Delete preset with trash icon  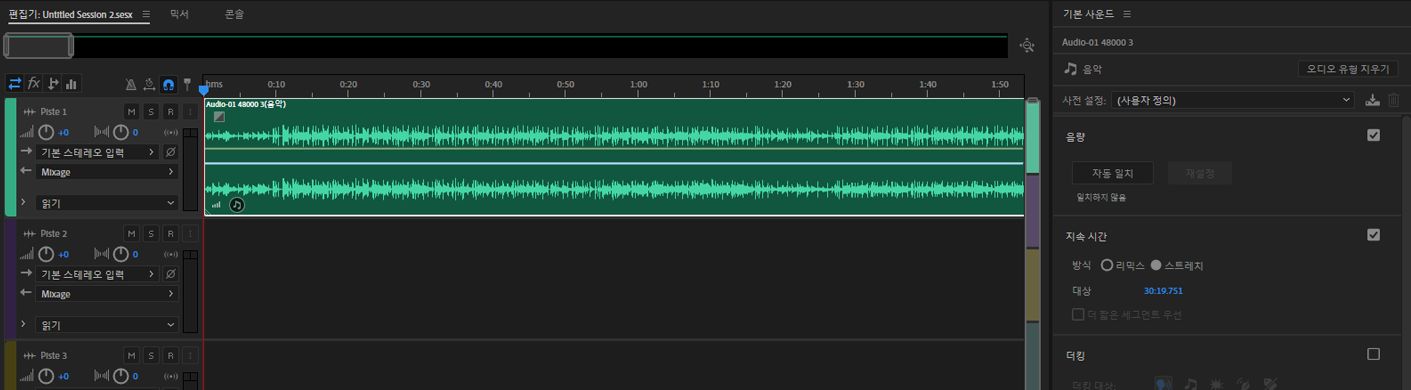[1394, 100]
